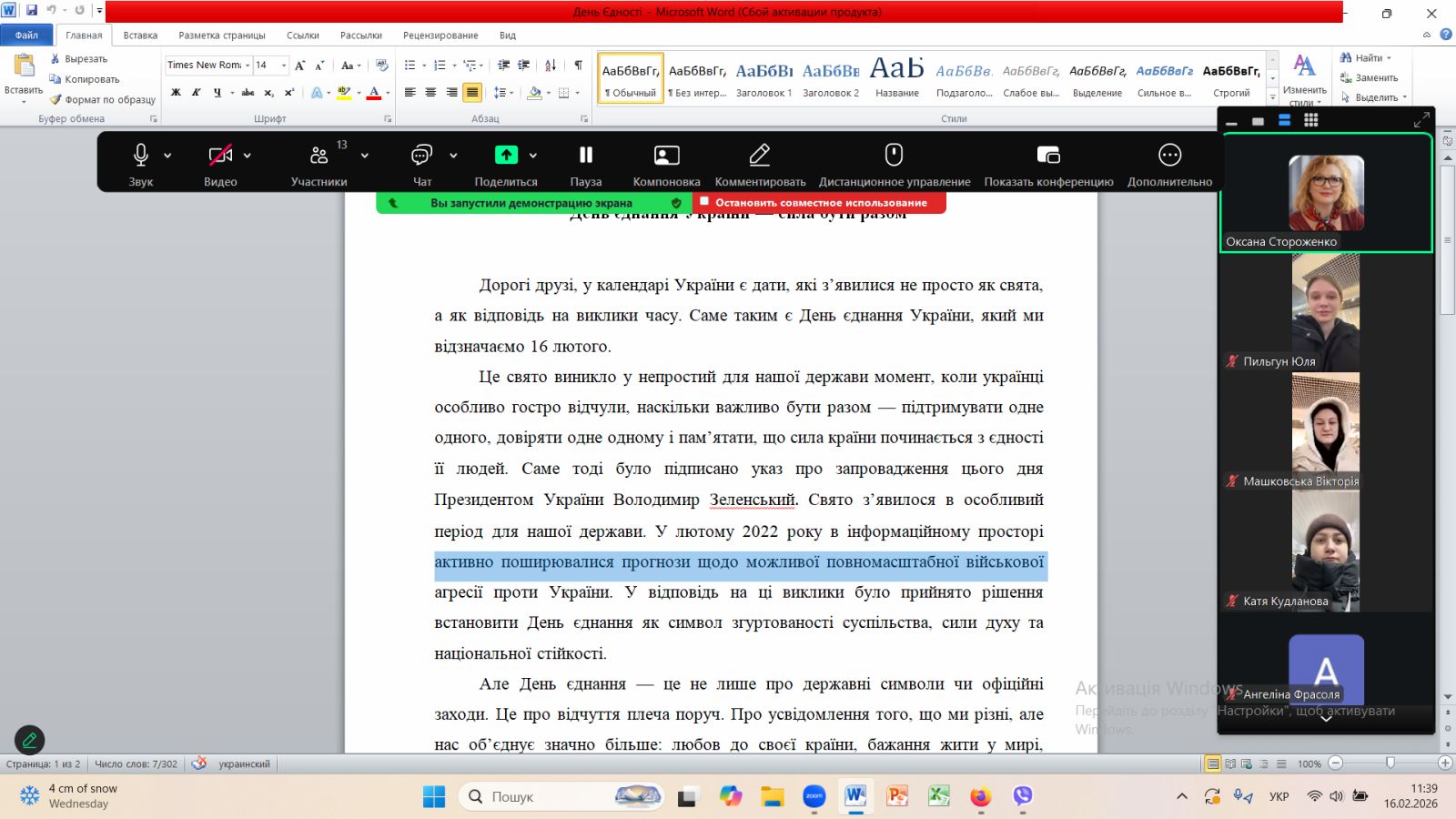This screenshot has width=1456, height=819.
Task: Switch to the Вставка ribbon tab
Action: coord(140,35)
